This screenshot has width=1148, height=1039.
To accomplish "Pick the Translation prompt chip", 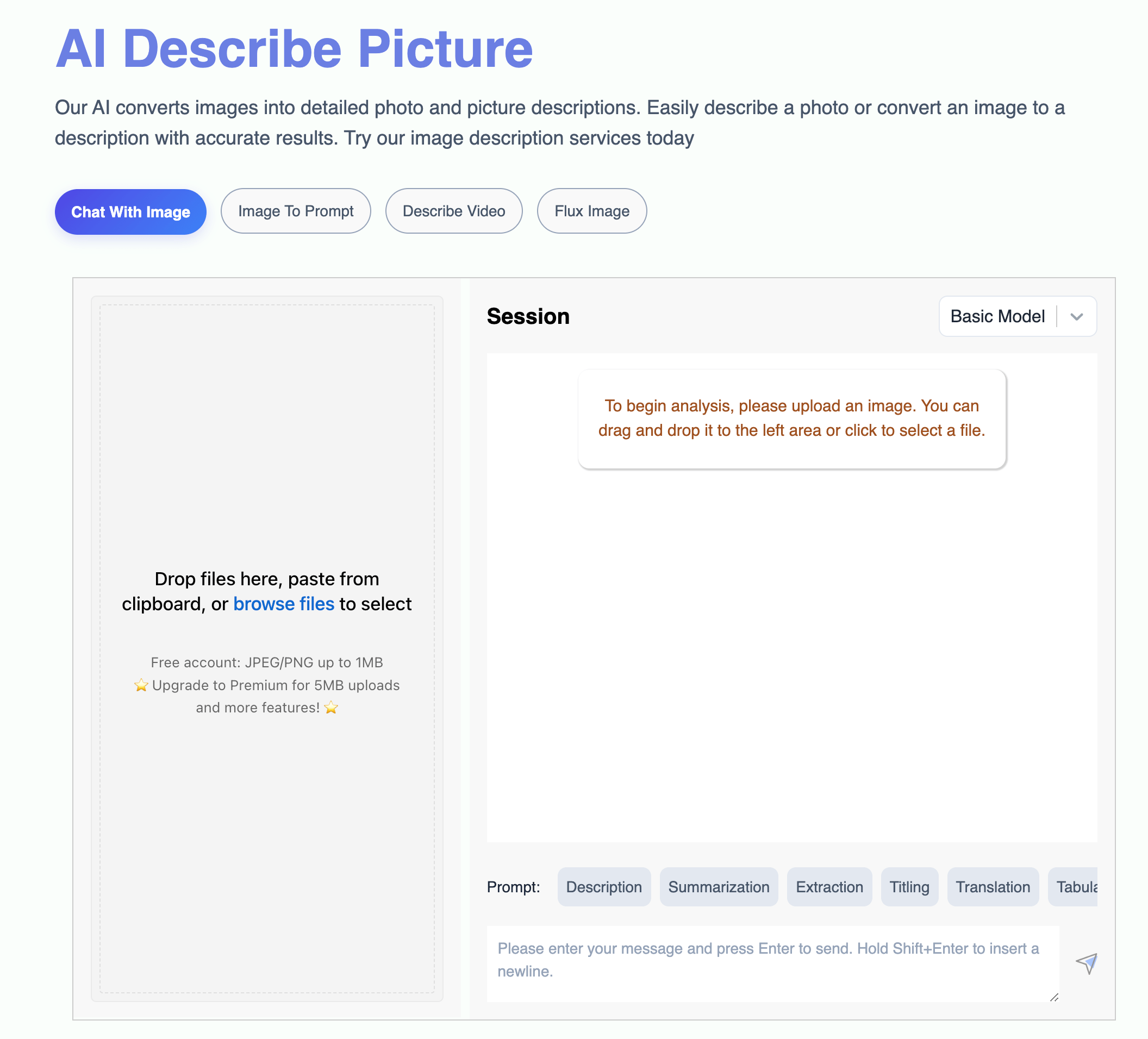I will [x=993, y=886].
